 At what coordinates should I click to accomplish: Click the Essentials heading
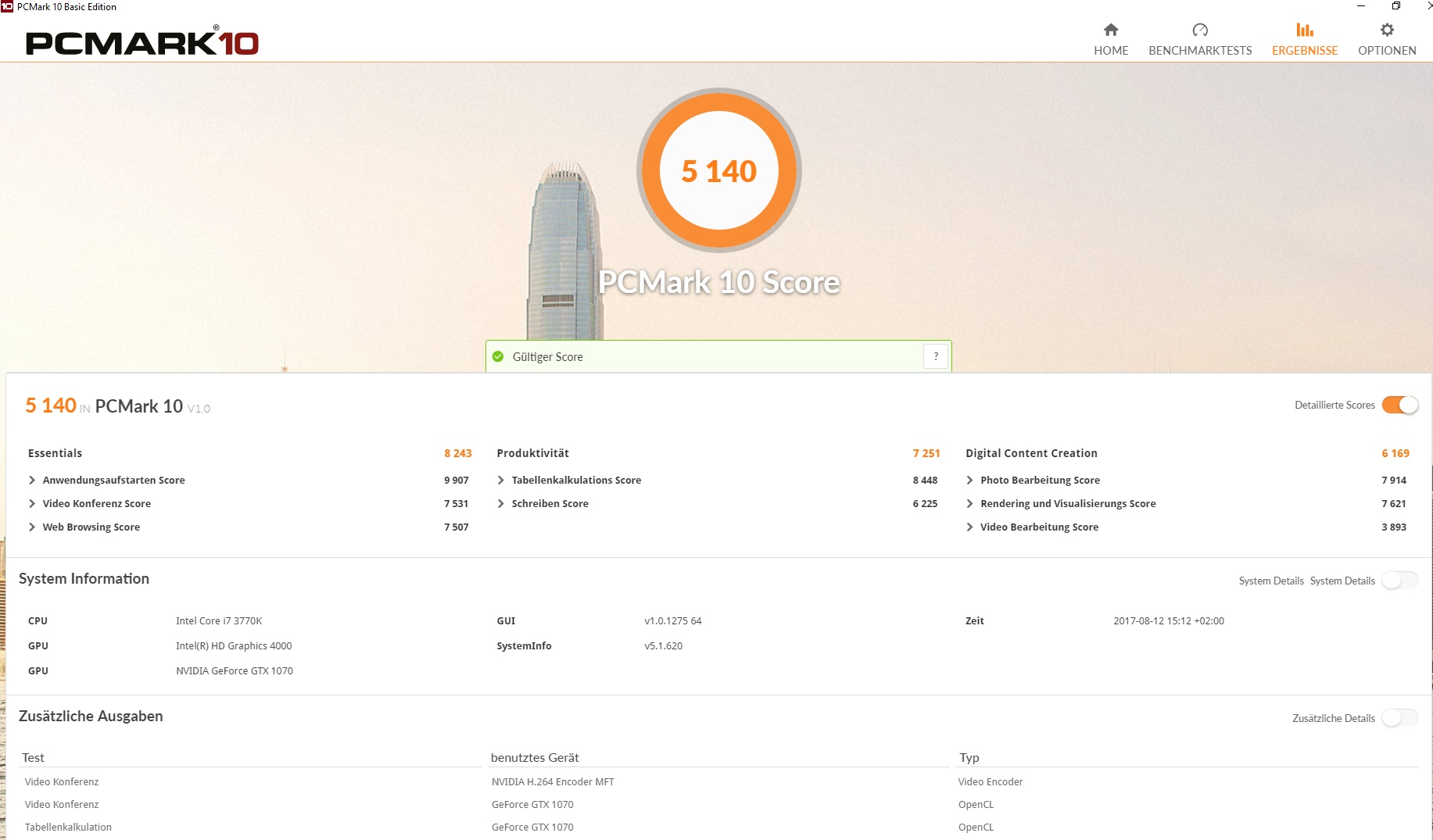(55, 453)
